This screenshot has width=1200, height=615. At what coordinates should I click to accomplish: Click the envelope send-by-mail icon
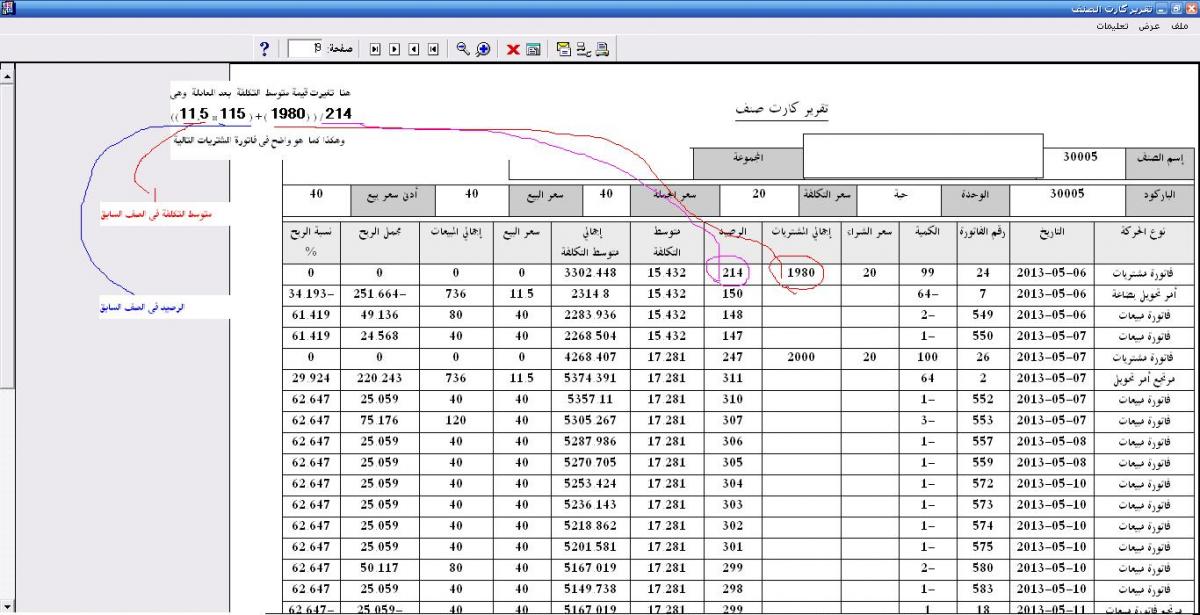(563, 48)
